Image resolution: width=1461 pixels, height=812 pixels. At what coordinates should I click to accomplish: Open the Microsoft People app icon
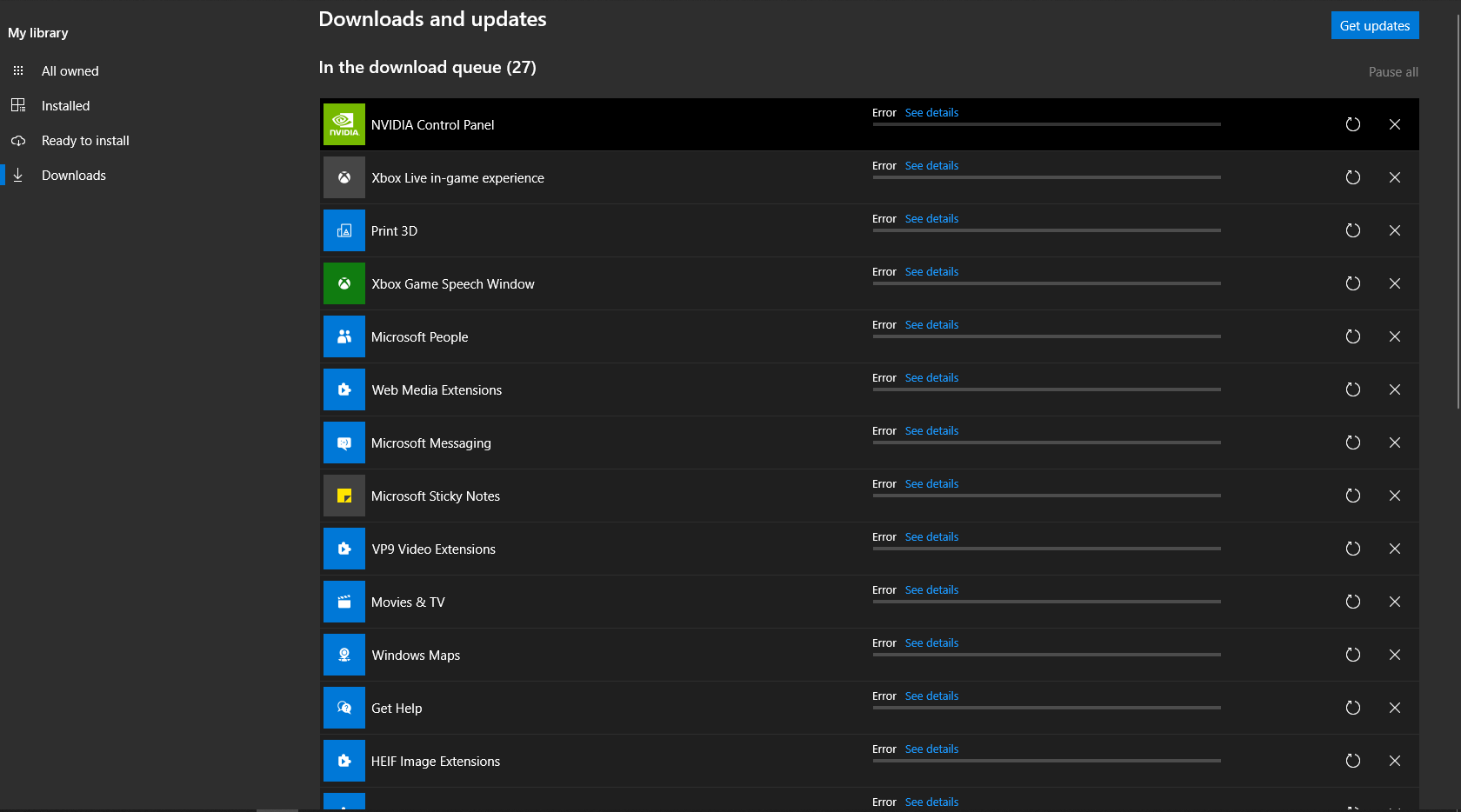tap(344, 336)
